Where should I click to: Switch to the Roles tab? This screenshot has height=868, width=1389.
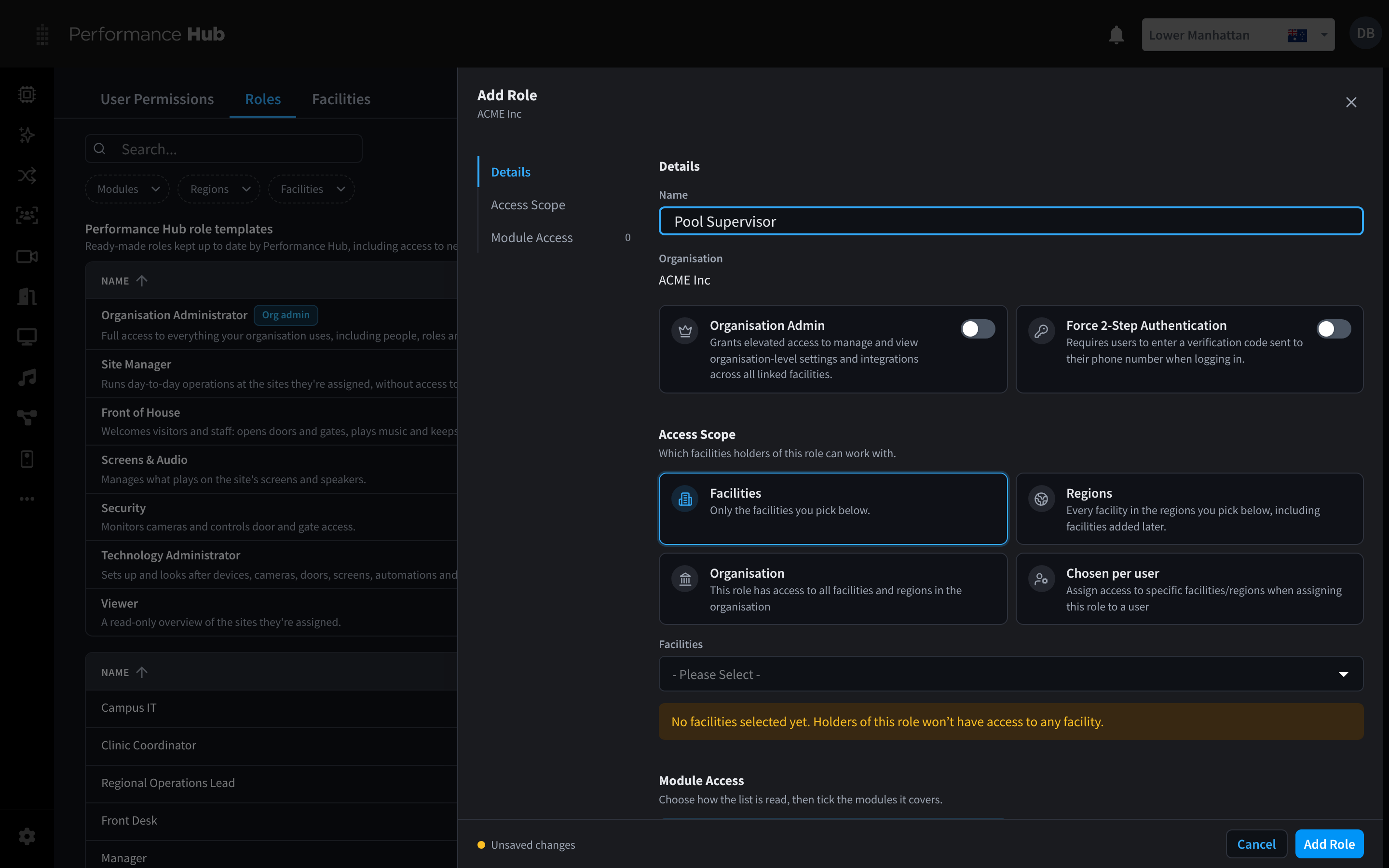(263, 99)
